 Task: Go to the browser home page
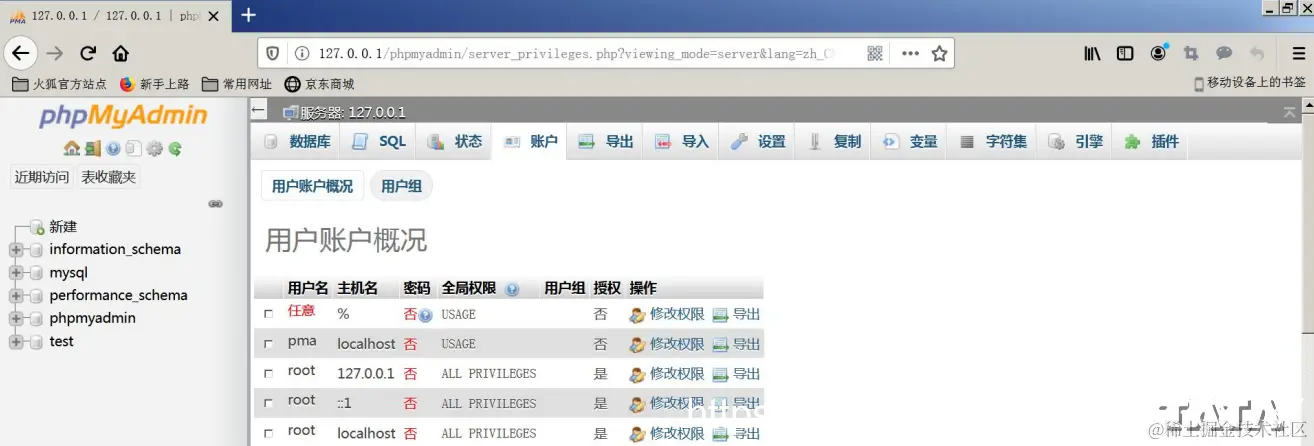pos(120,53)
